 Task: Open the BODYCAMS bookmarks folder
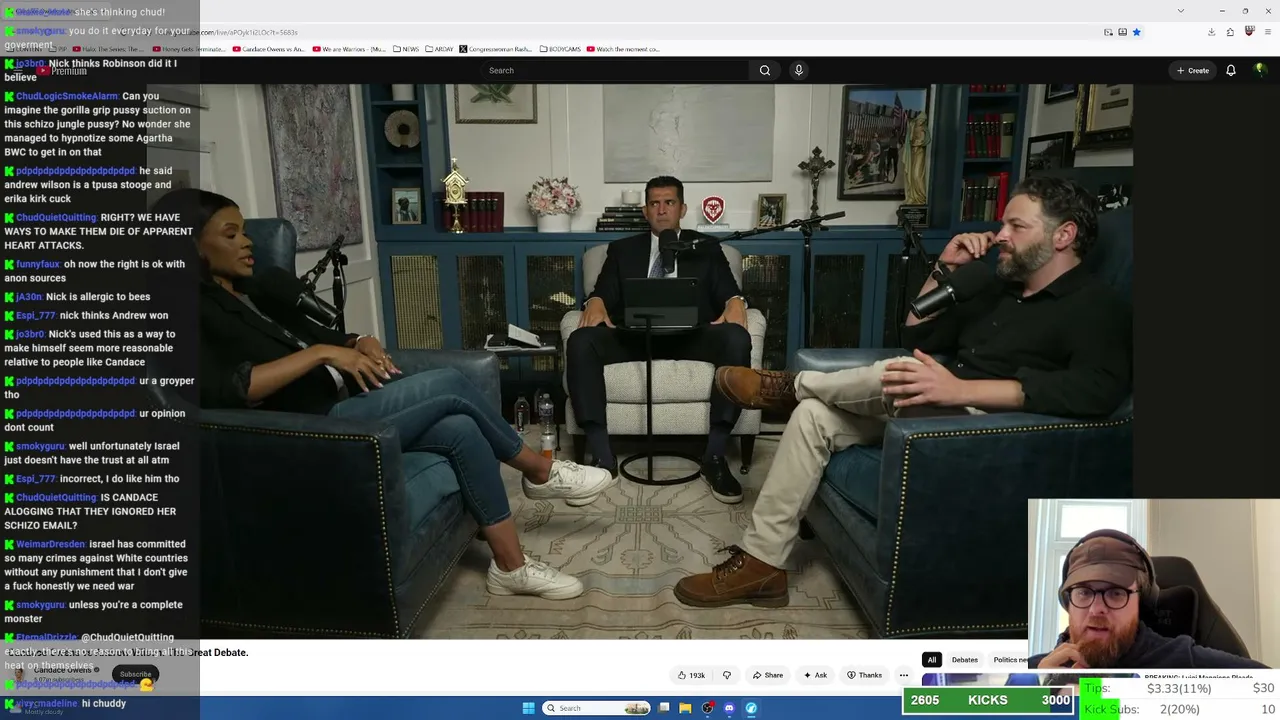(560, 49)
